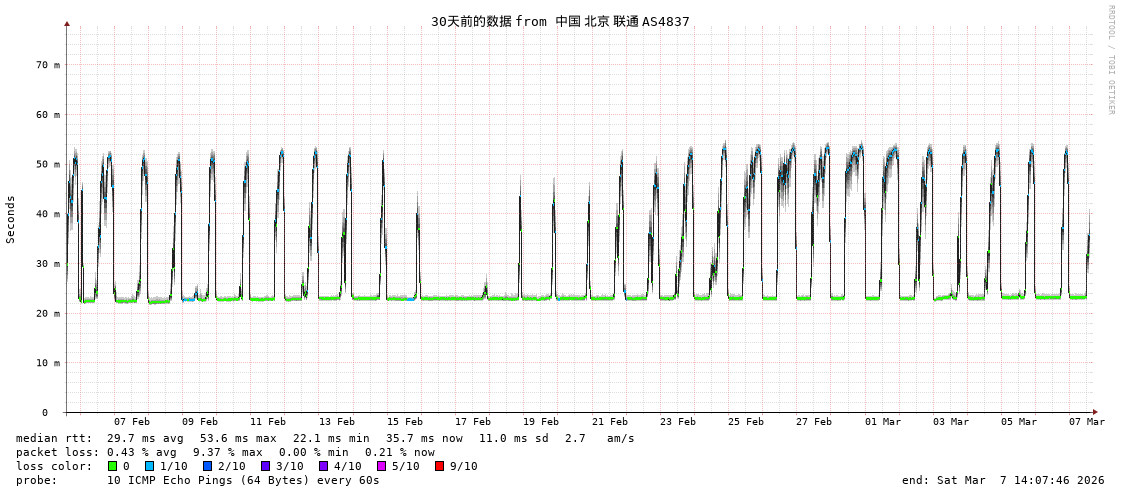Click the chart title with AS4837
The height and width of the screenshot is (494, 1121).
tap(560, 21)
